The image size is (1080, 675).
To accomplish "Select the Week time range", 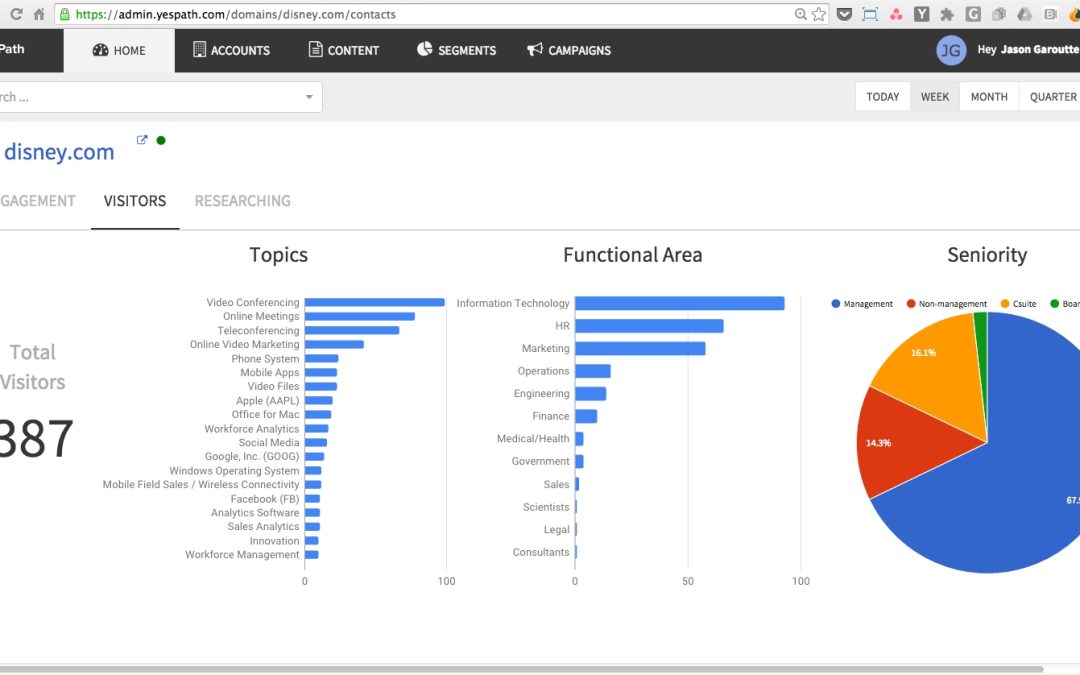I will point(935,96).
